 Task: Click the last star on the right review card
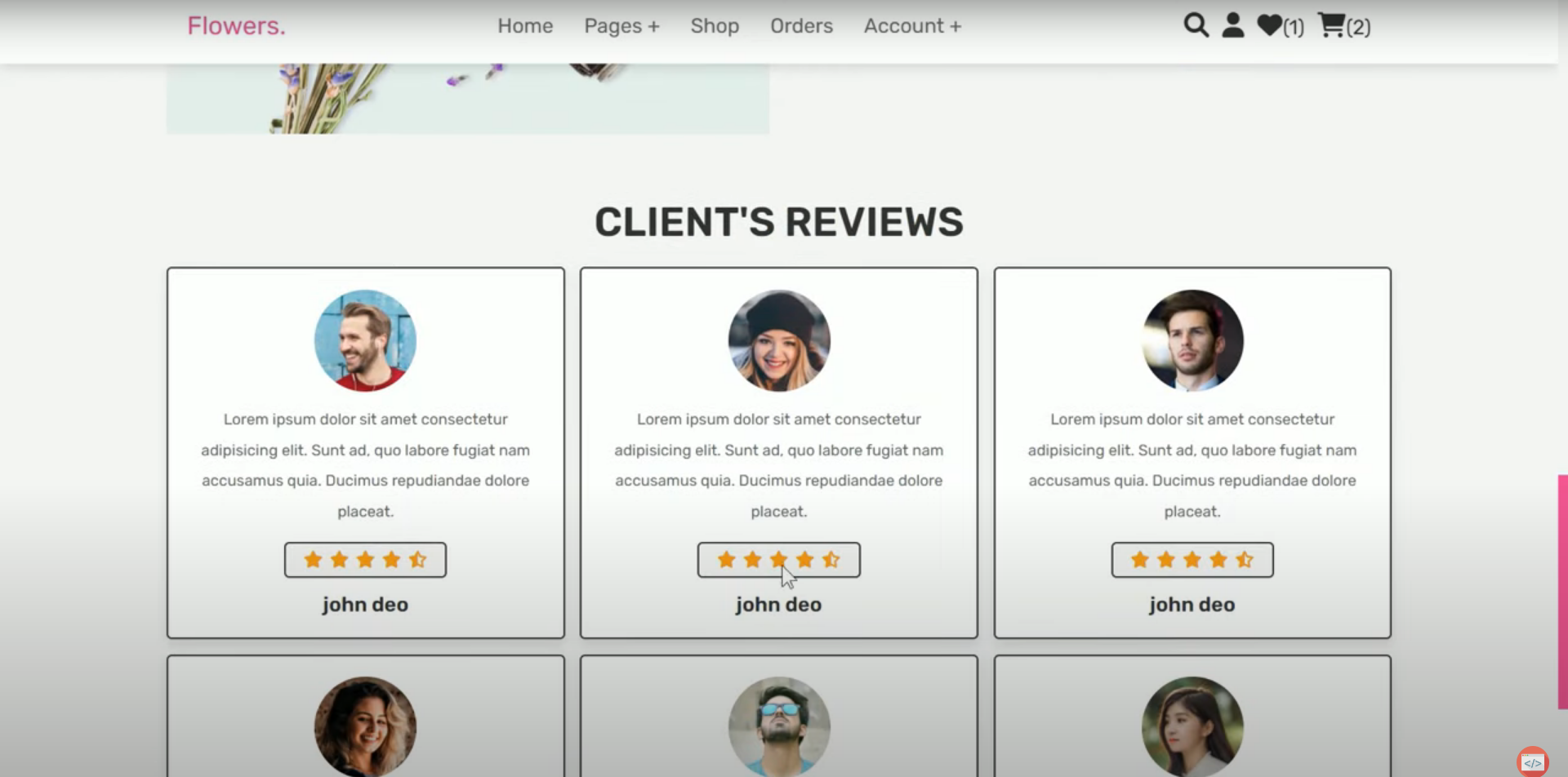(1245, 560)
